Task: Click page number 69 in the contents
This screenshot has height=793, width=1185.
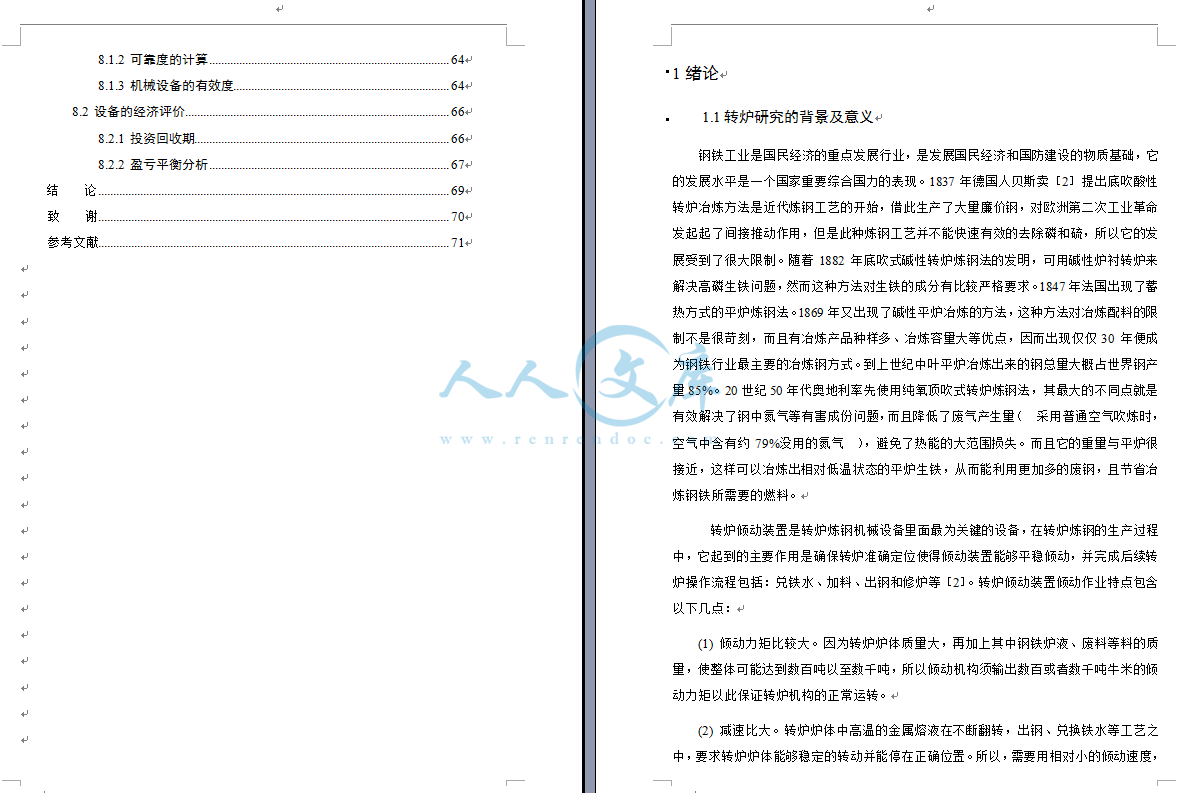Action: point(457,191)
